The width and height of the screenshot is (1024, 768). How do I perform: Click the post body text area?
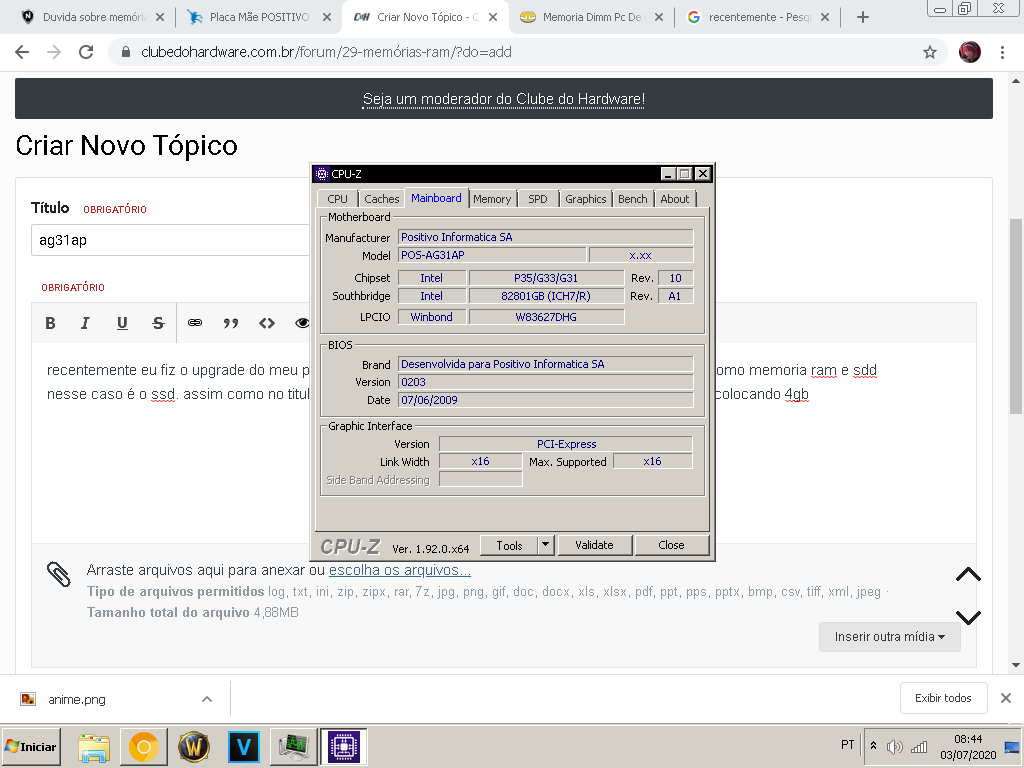click(171, 444)
